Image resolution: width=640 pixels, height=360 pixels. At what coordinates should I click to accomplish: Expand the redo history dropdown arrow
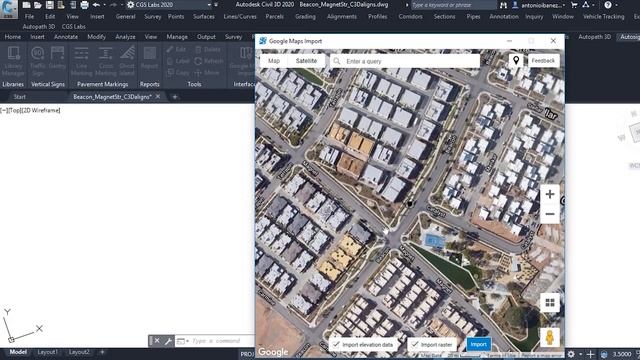tap(122, 5)
